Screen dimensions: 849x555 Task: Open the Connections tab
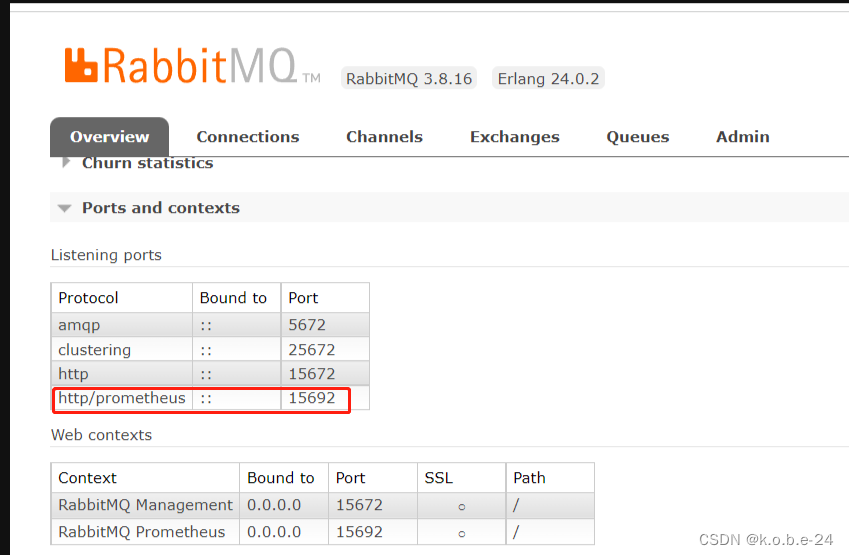click(248, 137)
